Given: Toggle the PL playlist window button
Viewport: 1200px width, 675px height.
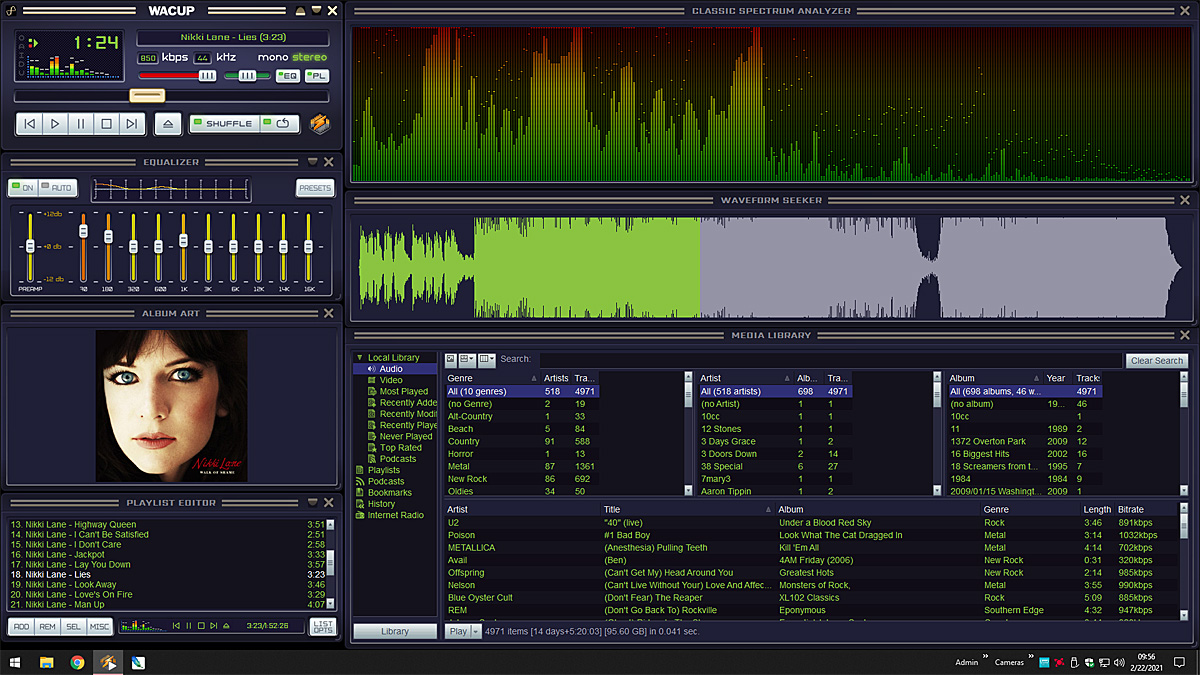Looking at the screenshot, I should pos(317,76).
